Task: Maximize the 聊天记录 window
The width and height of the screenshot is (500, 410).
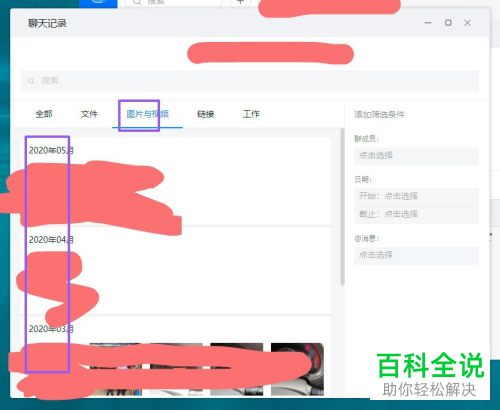Action: tap(448, 23)
